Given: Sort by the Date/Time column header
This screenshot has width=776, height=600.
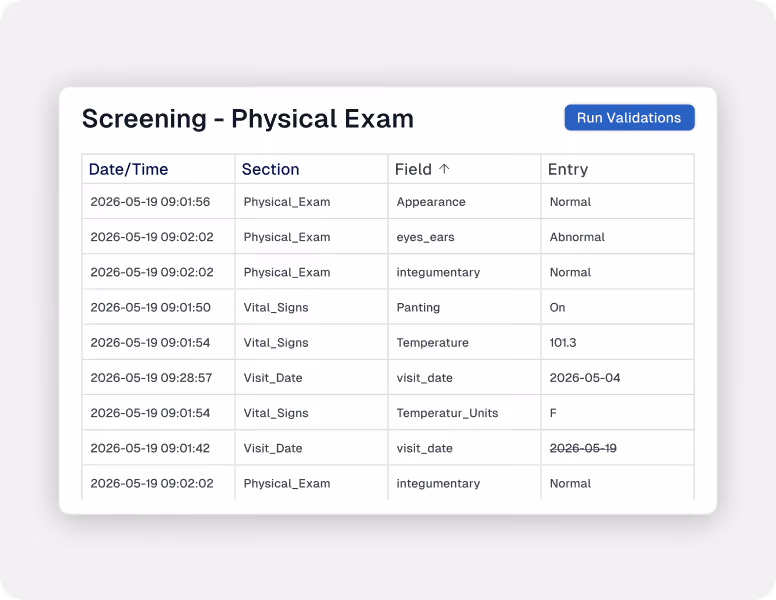Looking at the screenshot, I should [x=128, y=169].
